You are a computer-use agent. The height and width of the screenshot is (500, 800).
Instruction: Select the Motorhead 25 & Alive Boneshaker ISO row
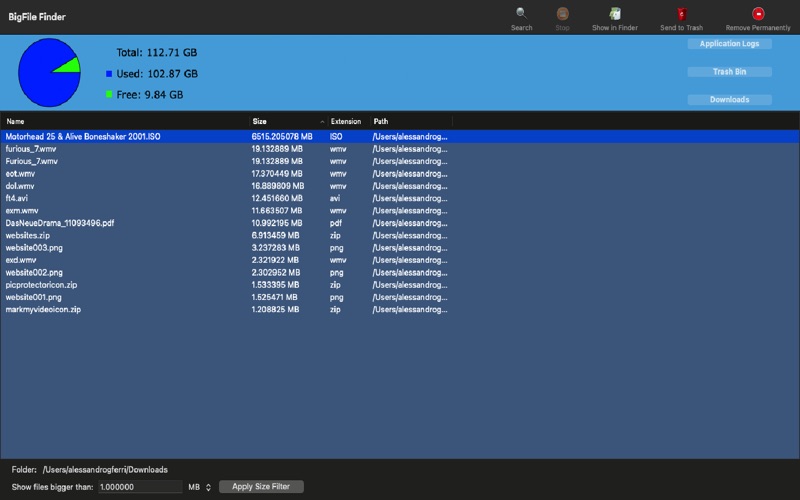coord(400,137)
